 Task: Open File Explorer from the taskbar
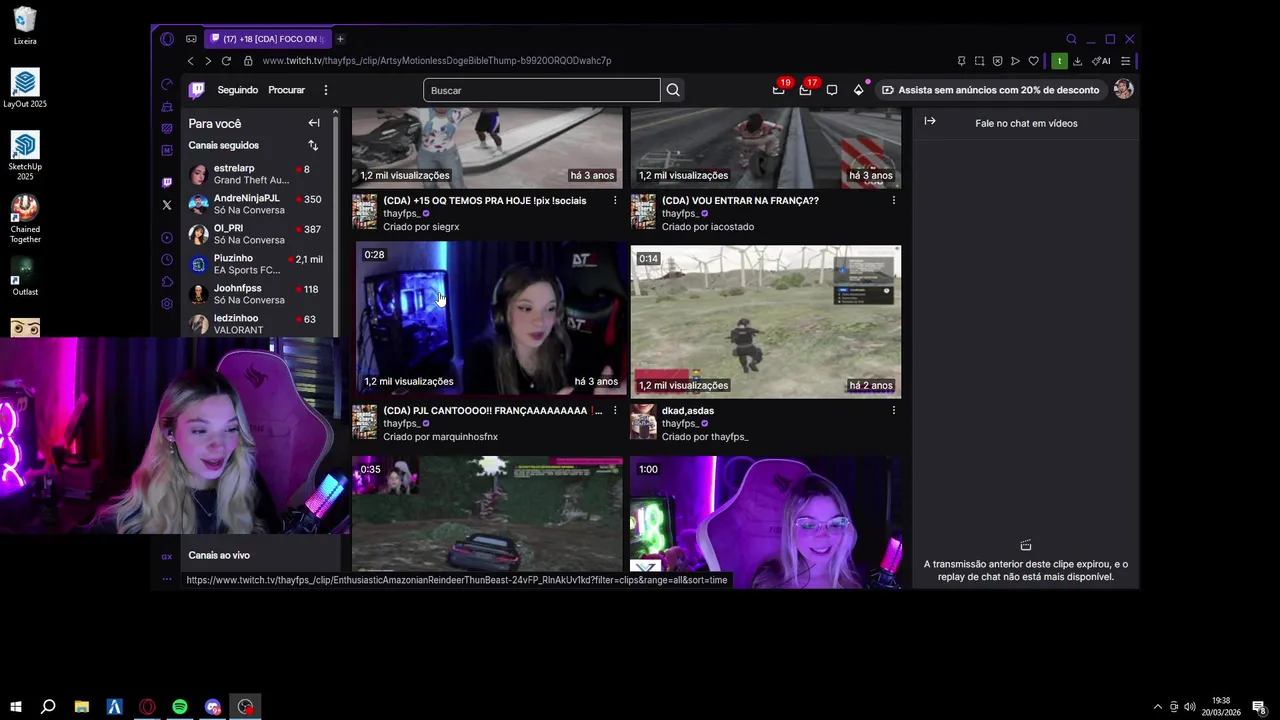[82, 707]
